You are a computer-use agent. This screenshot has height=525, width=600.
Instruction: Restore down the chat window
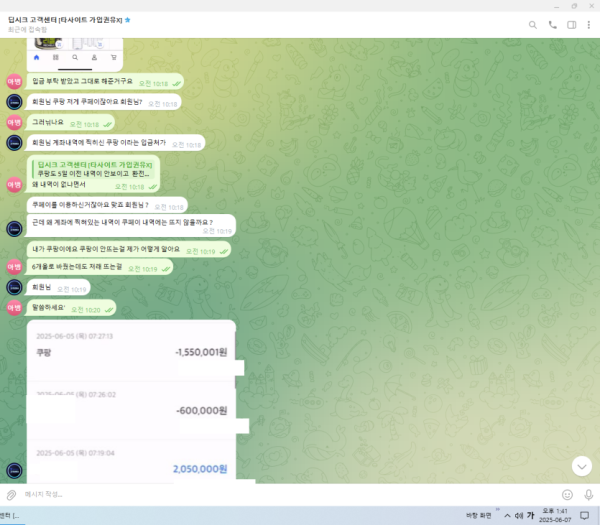(574, 6)
